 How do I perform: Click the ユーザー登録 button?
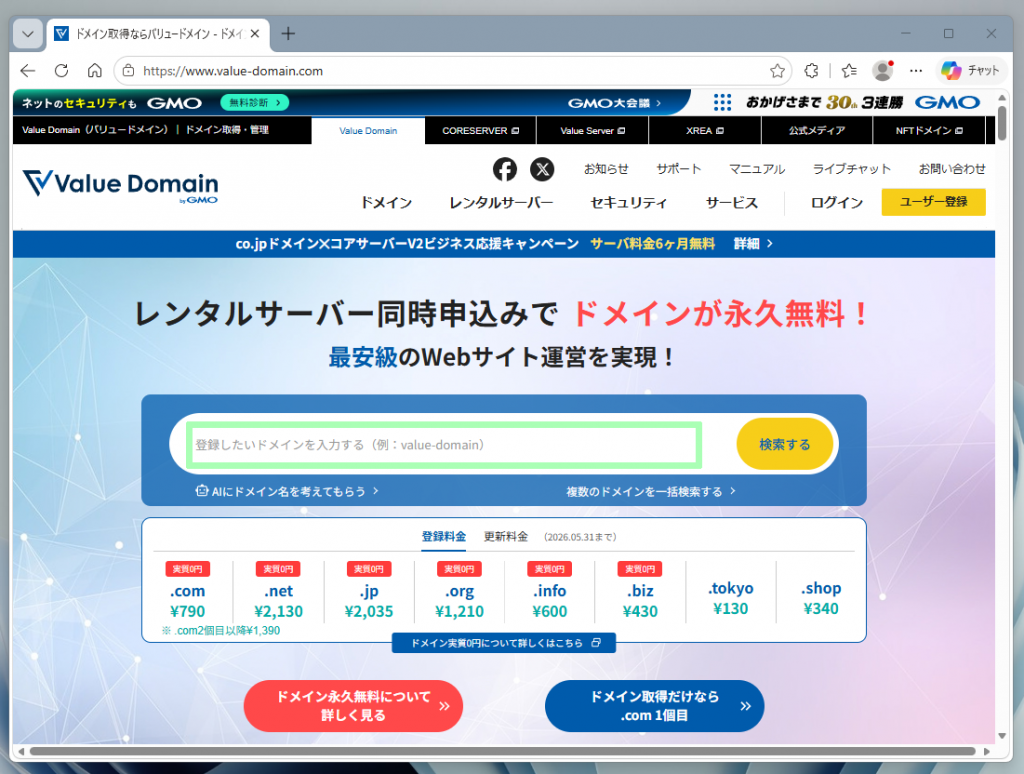coord(933,202)
